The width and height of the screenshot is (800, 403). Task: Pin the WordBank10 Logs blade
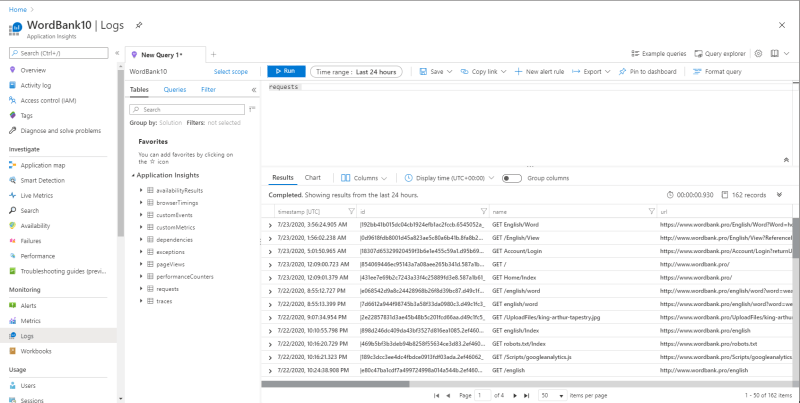pos(139,25)
